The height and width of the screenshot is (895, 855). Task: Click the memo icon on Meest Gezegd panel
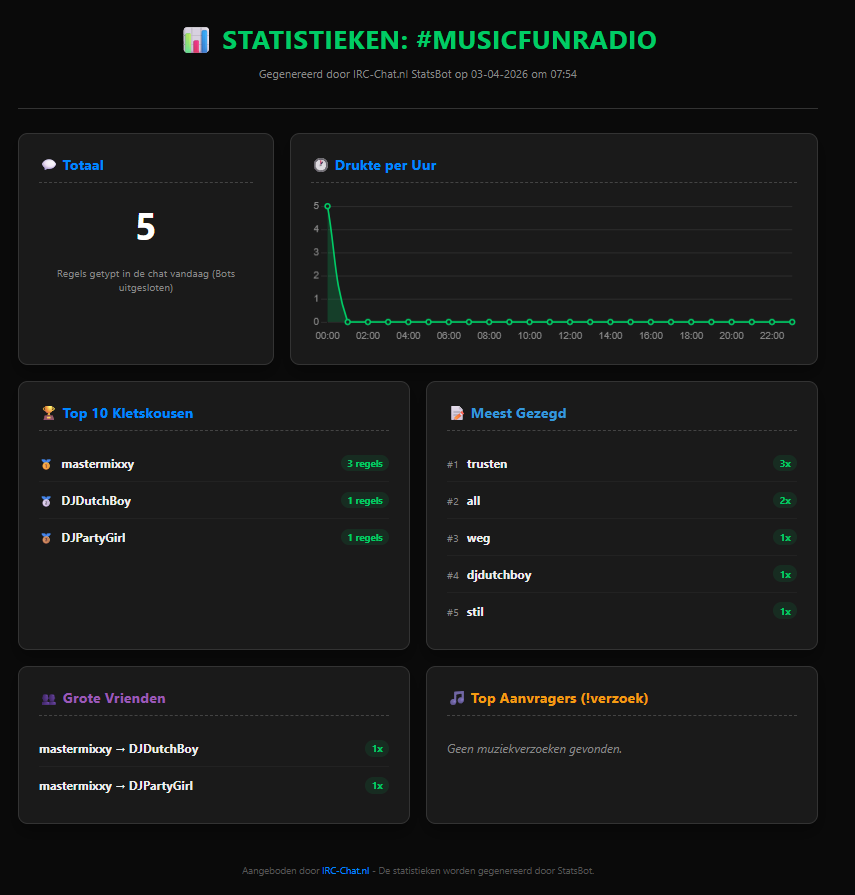(x=457, y=412)
